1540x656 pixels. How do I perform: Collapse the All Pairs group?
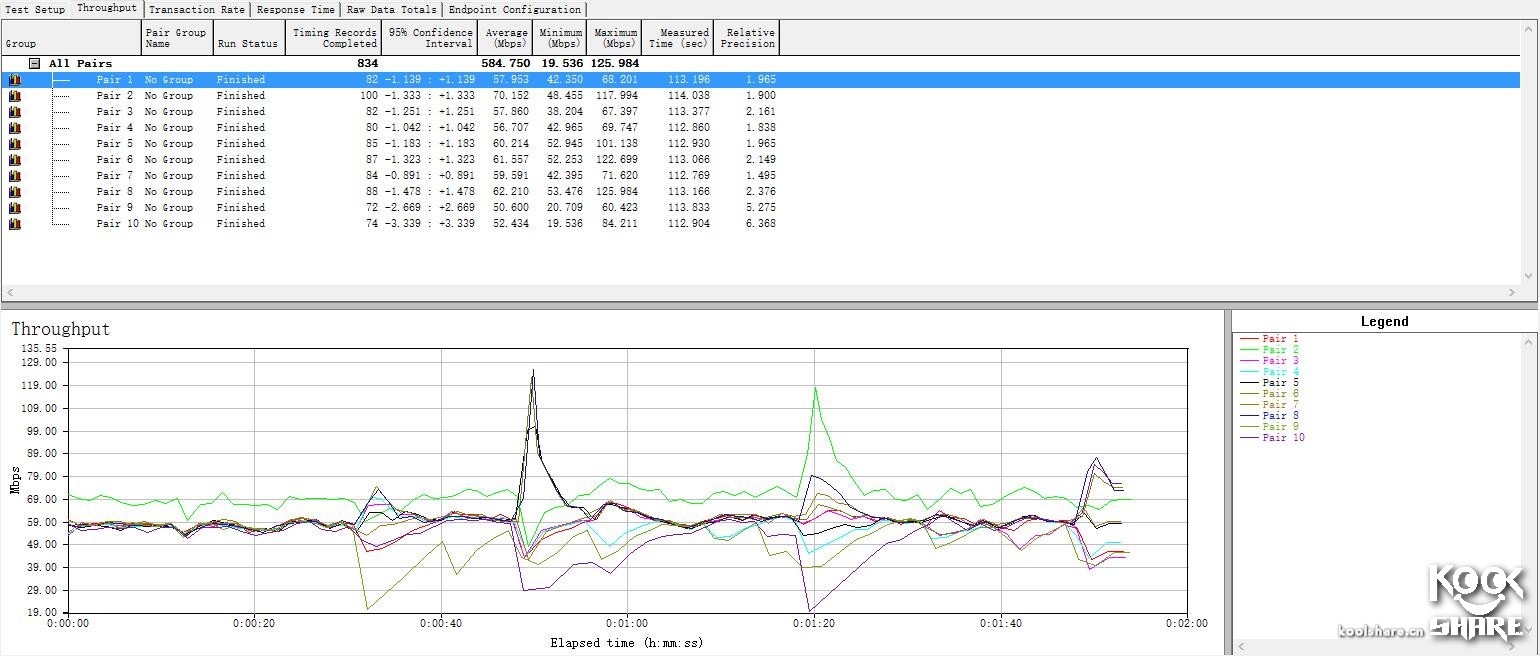click(x=34, y=63)
